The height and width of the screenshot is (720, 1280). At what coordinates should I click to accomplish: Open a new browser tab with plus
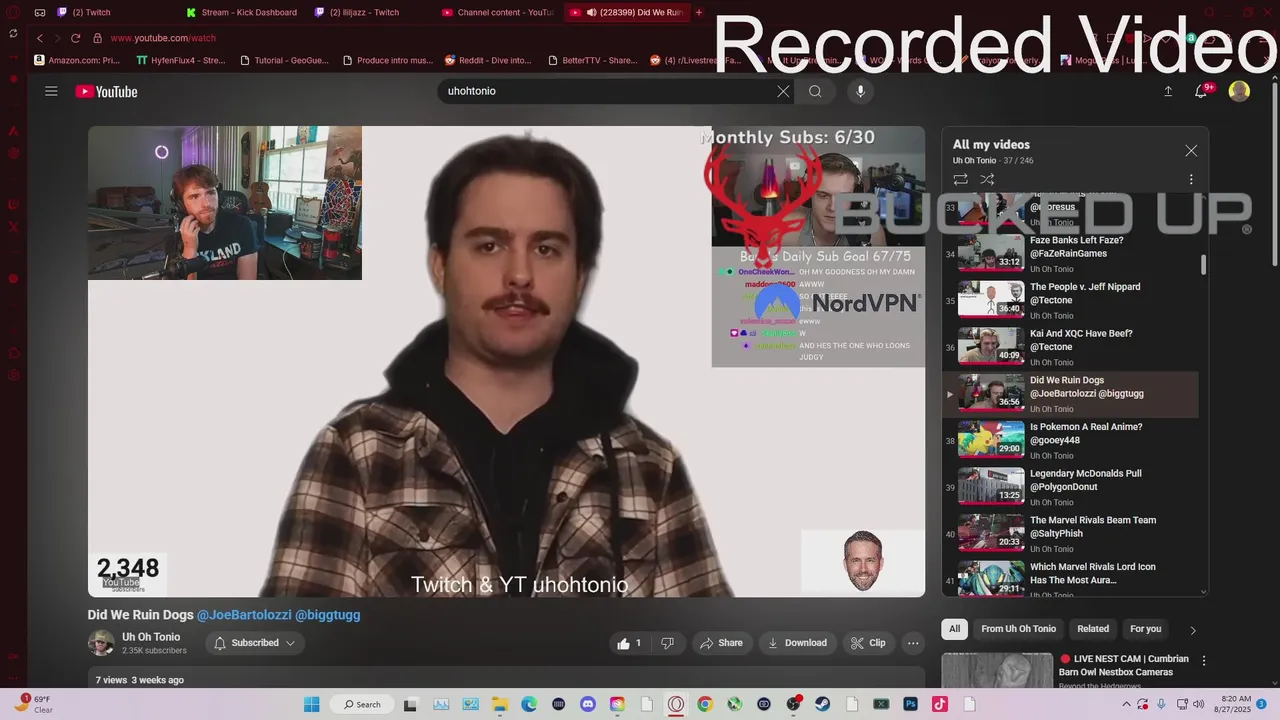coord(699,12)
